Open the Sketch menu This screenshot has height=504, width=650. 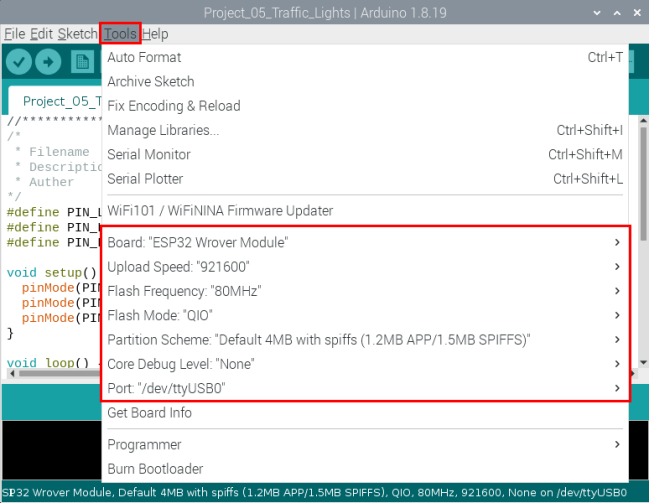click(x=78, y=34)
